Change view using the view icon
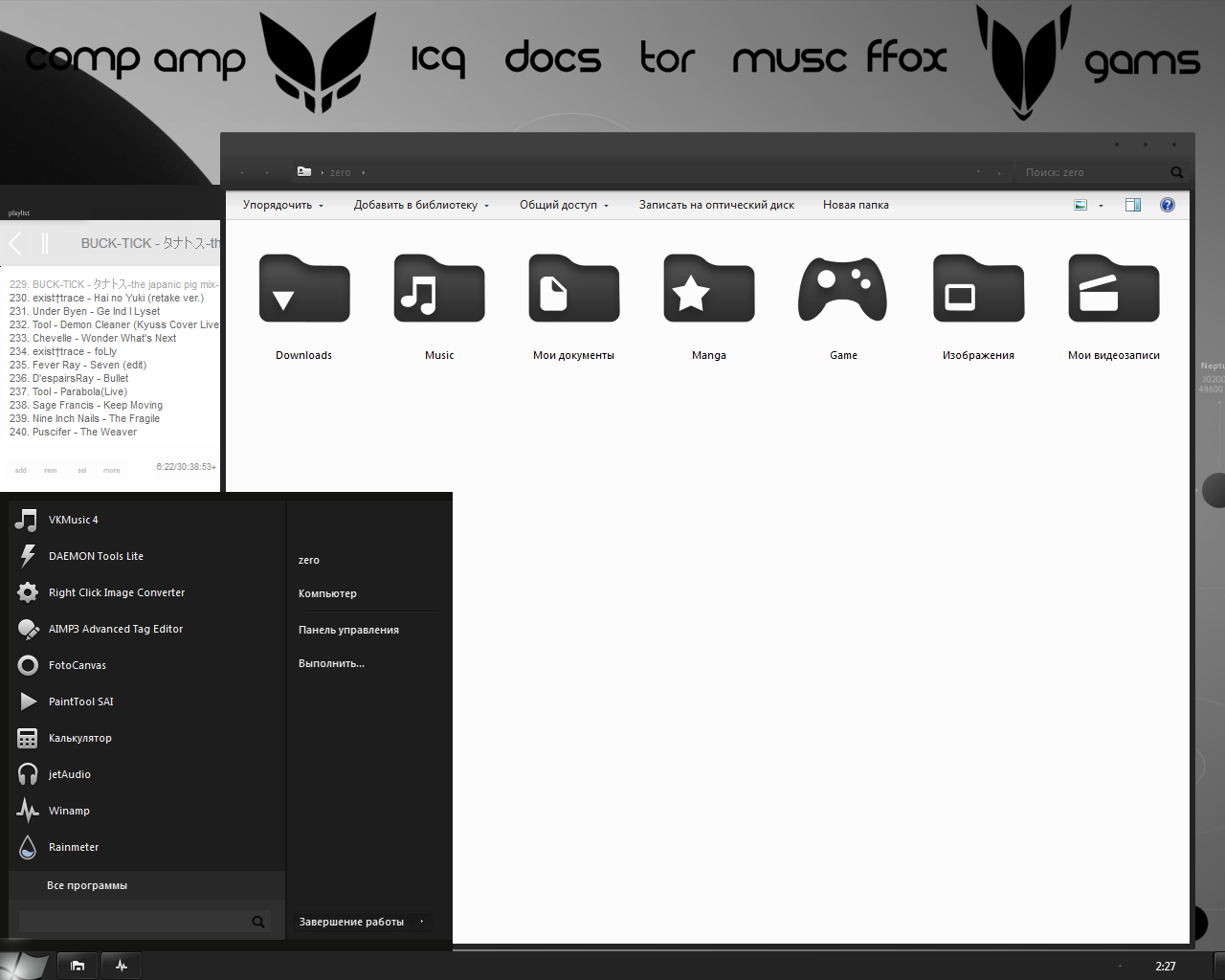Image resolution: width=1225 pixels, height=980 pixels. point(1080,205)
